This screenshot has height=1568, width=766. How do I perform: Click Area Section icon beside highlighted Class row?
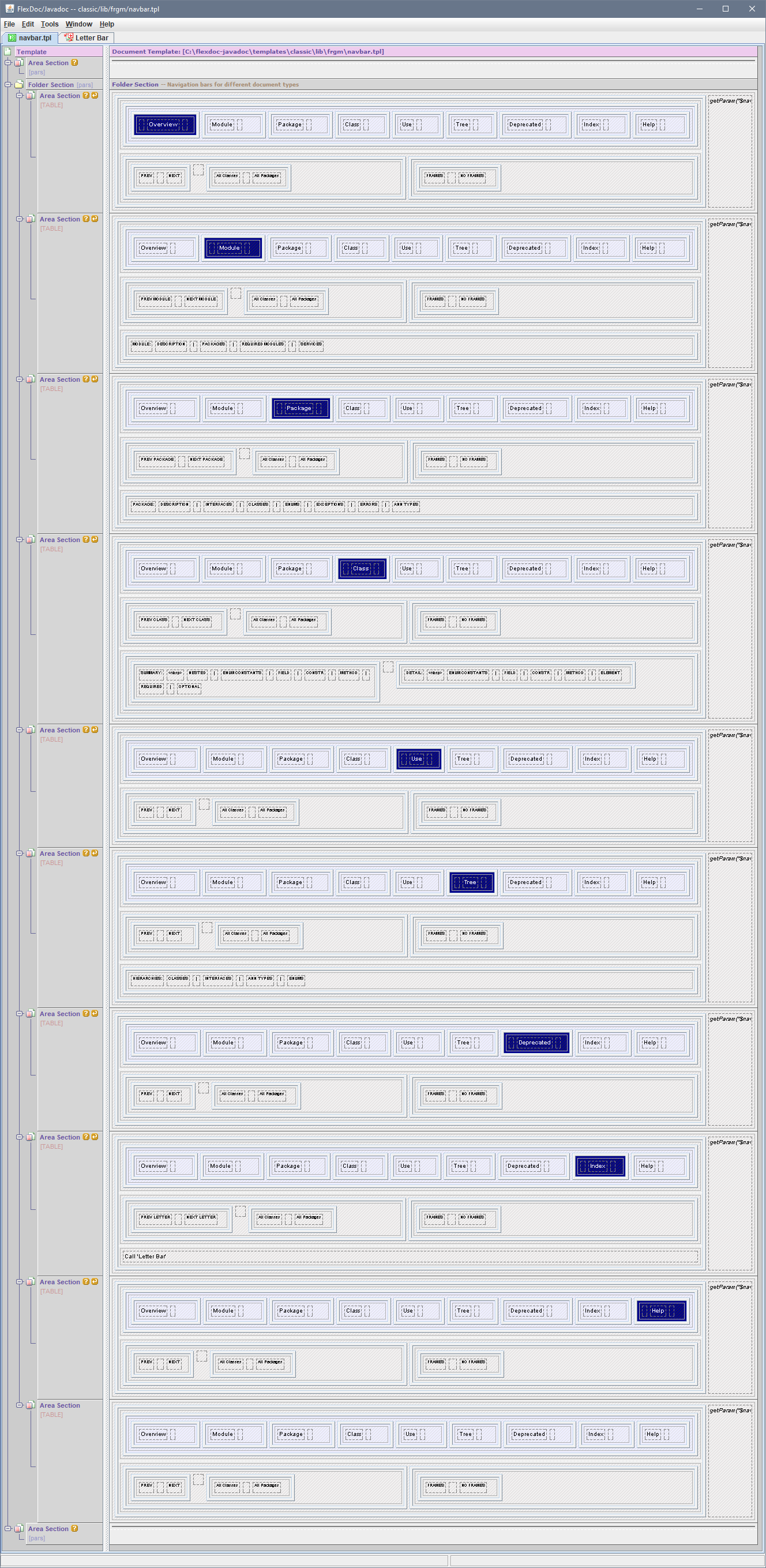30,540
